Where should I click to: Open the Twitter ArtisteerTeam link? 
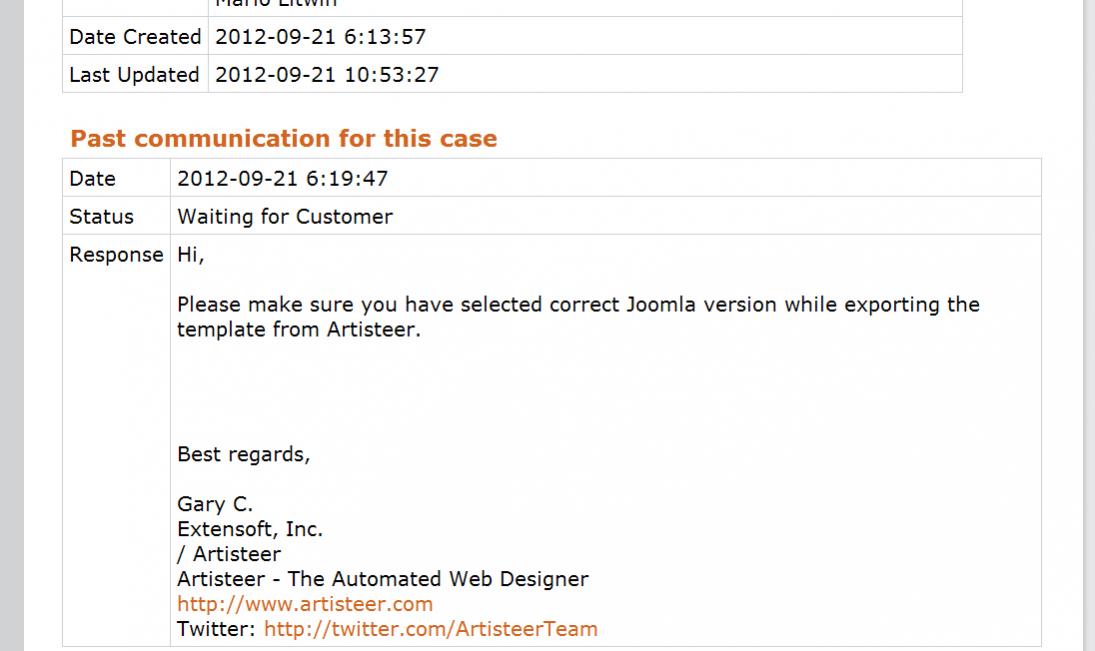[430, 629]
